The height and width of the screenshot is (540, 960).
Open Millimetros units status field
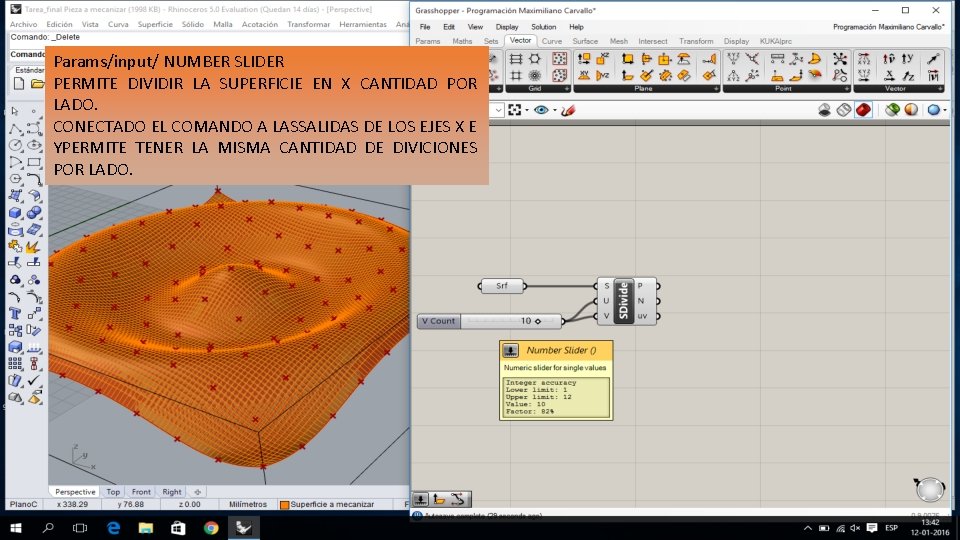pos(248,504)
